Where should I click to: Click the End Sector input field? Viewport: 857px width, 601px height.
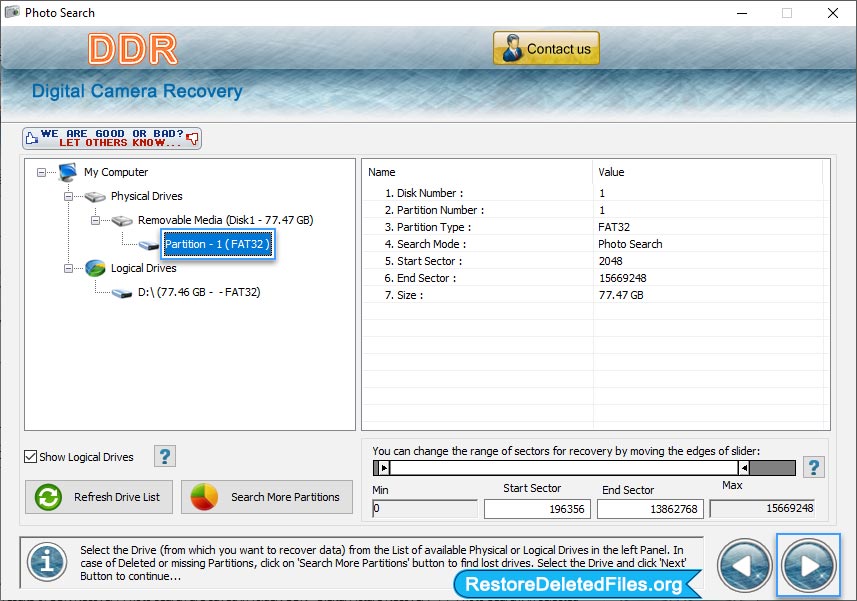click(650, 509)
